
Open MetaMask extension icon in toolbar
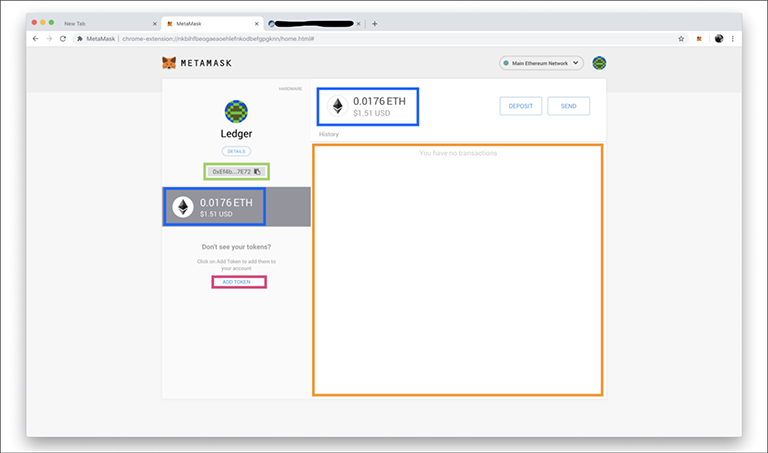[699, 39]
